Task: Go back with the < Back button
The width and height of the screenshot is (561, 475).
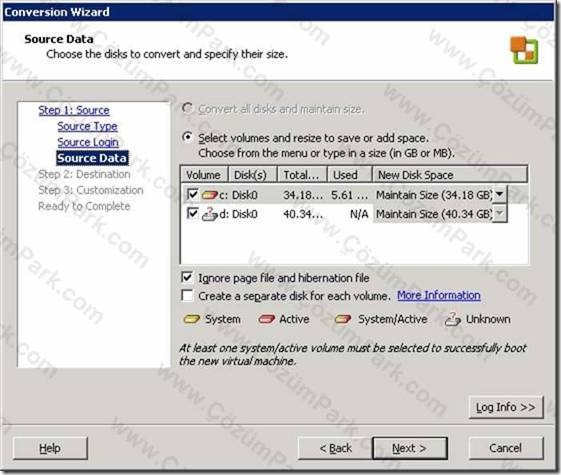Action: pos(335,448)
